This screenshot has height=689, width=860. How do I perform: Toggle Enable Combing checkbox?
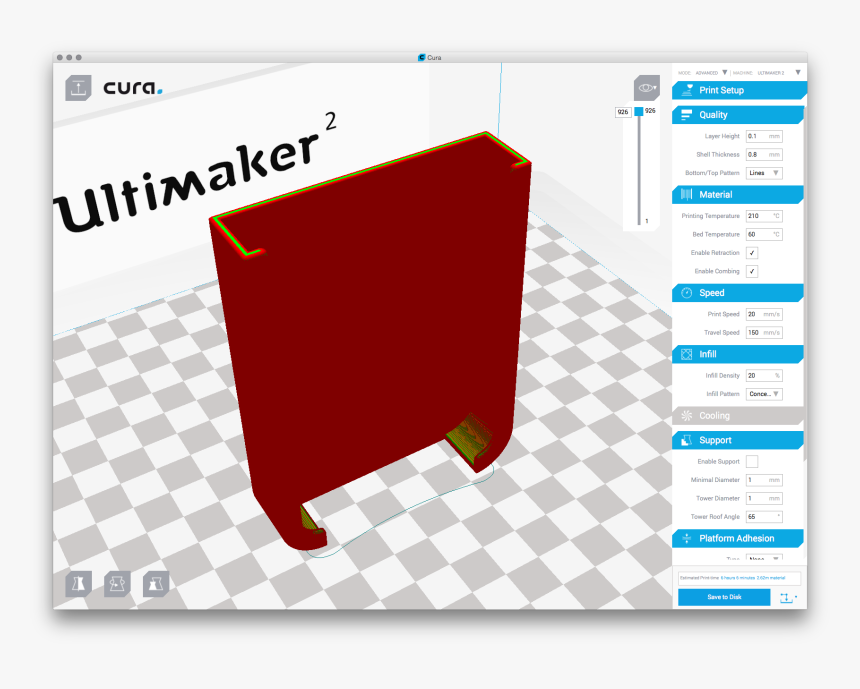(752, 271)
